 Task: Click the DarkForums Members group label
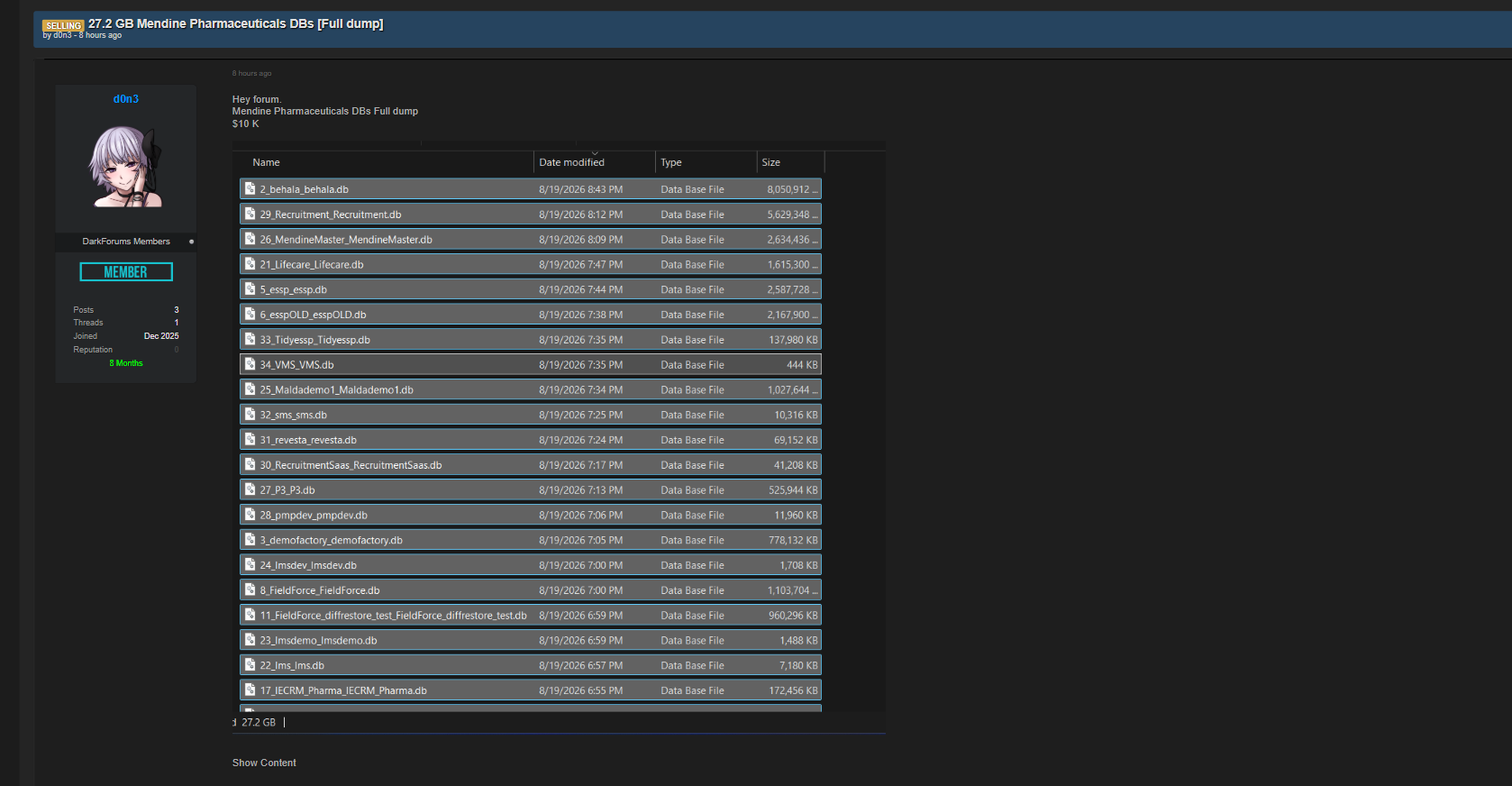[126, 242]
